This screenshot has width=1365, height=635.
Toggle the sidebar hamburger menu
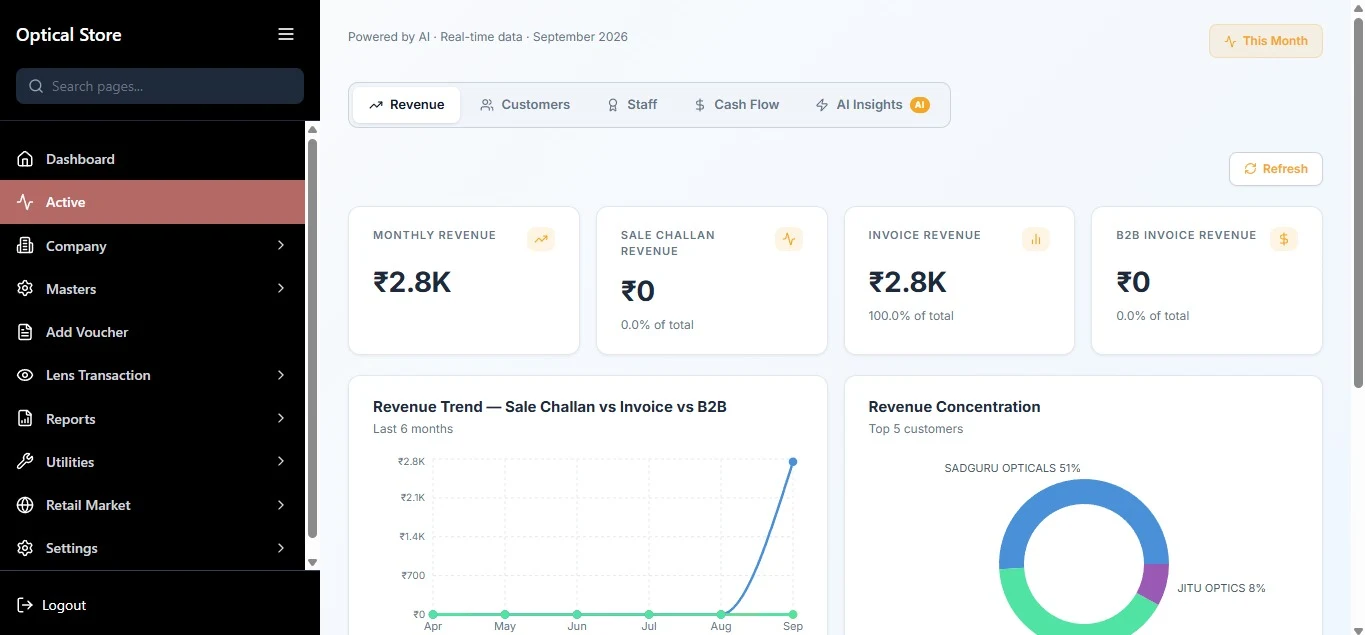coord(286,34)
